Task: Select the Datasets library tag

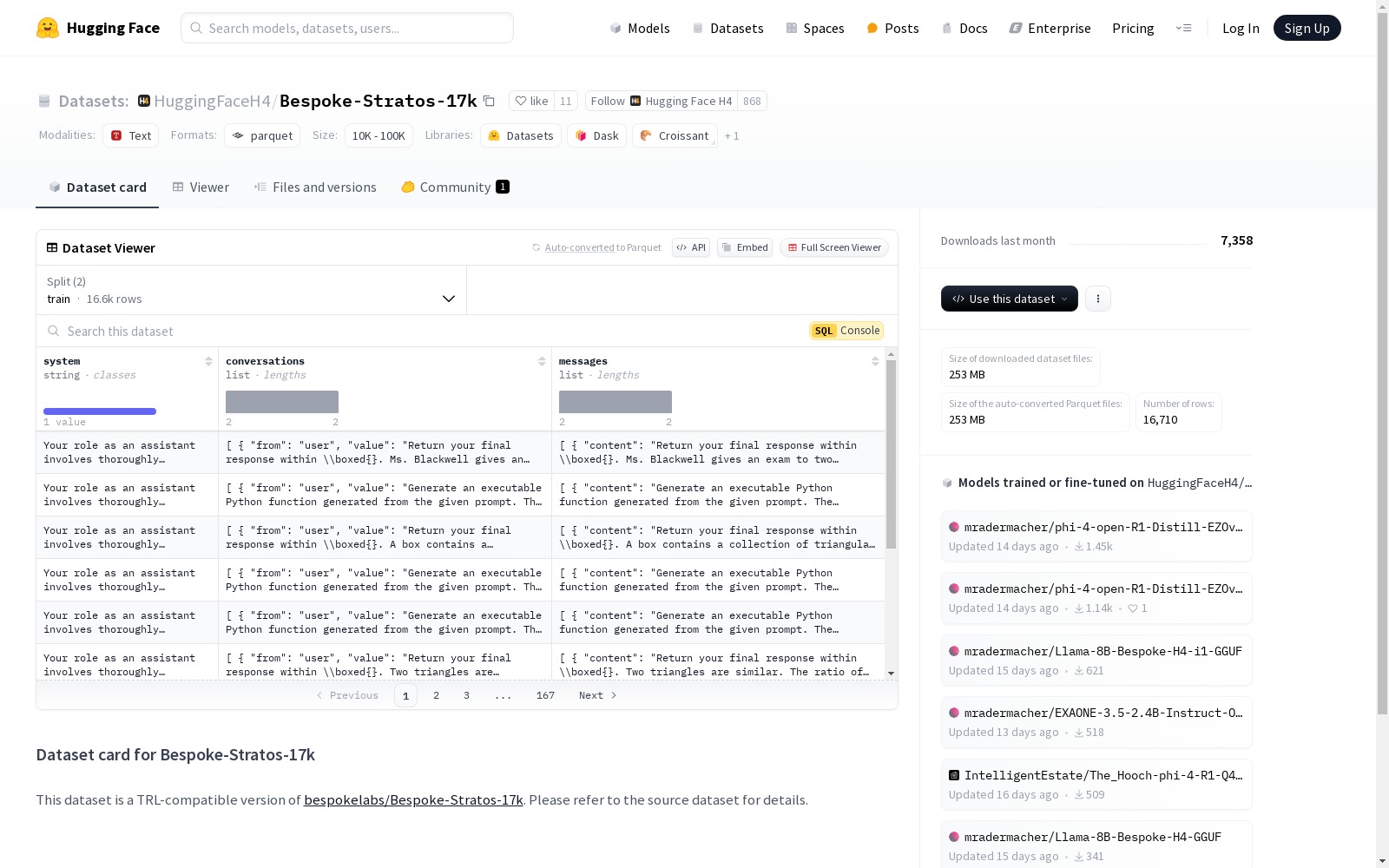Action: (521, 135)
